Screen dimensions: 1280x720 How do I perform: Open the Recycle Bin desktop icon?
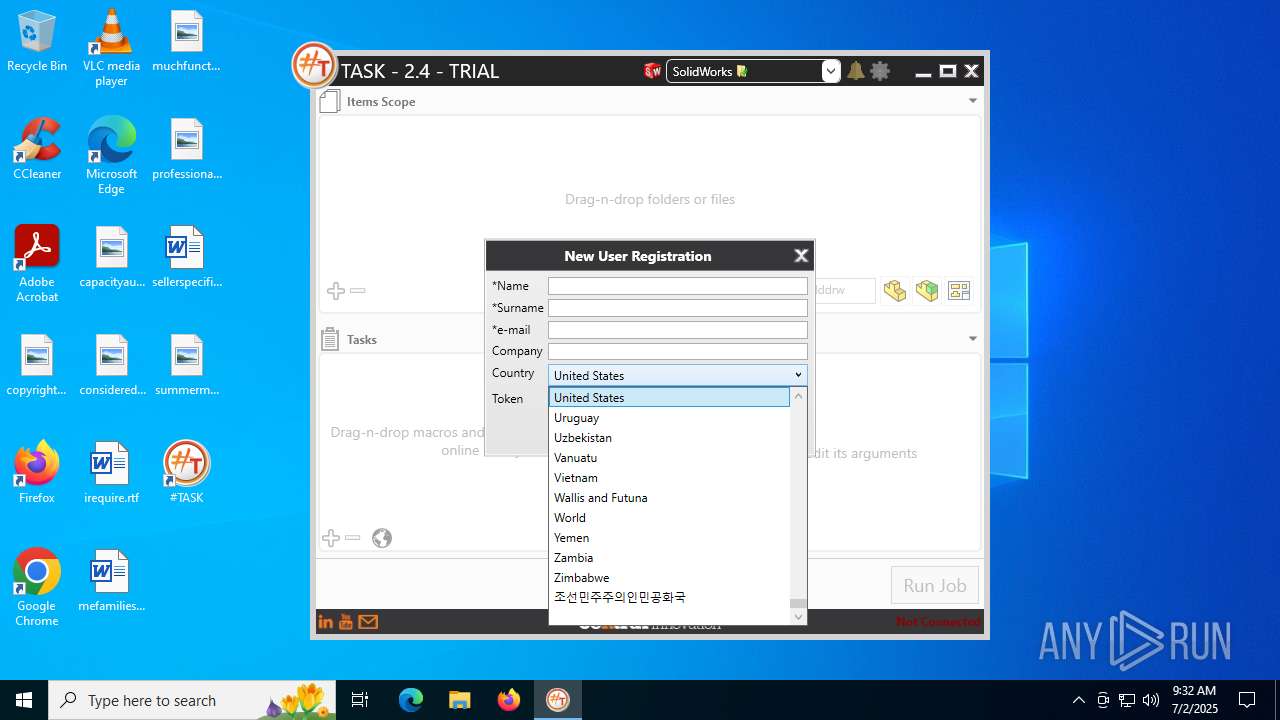tap(37, 42)
